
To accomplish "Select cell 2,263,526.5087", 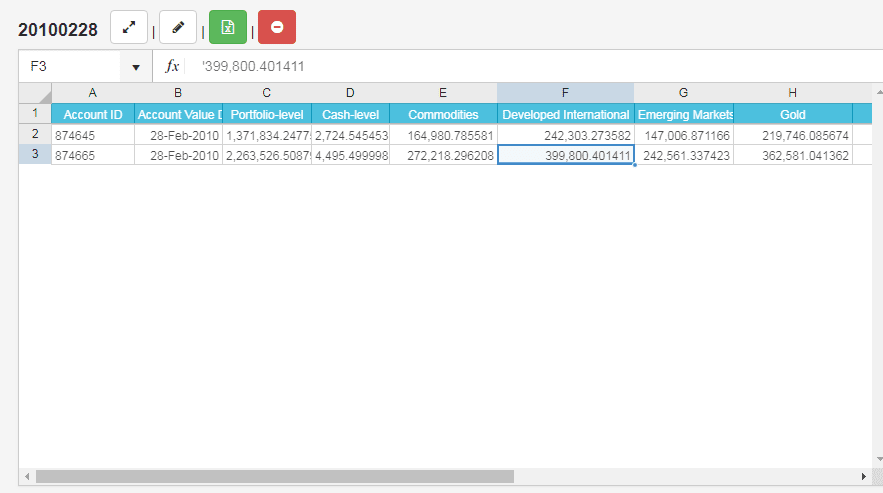I will coord(266,155).
